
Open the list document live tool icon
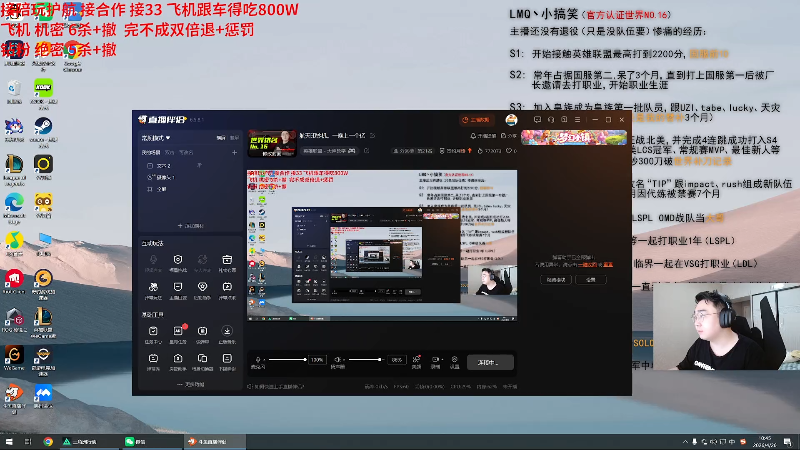[x=227, y=359]
